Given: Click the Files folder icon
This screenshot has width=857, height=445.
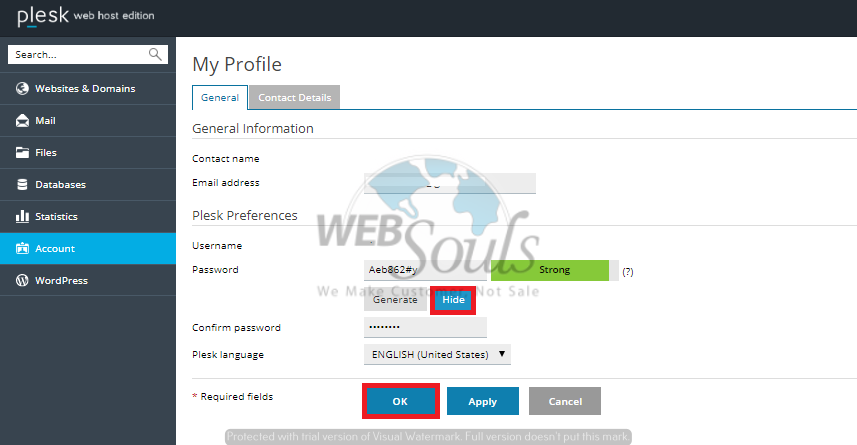Looking at the screenshot, I should [x=22, y=153].
